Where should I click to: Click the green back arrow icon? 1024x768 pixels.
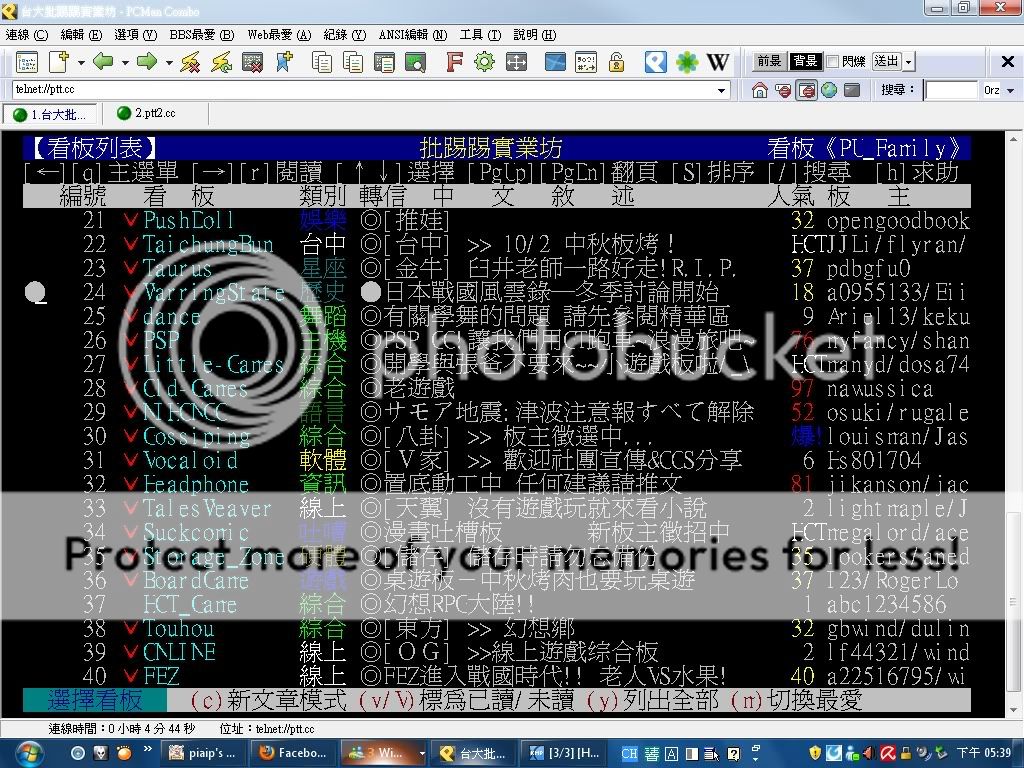pos(102,62)
